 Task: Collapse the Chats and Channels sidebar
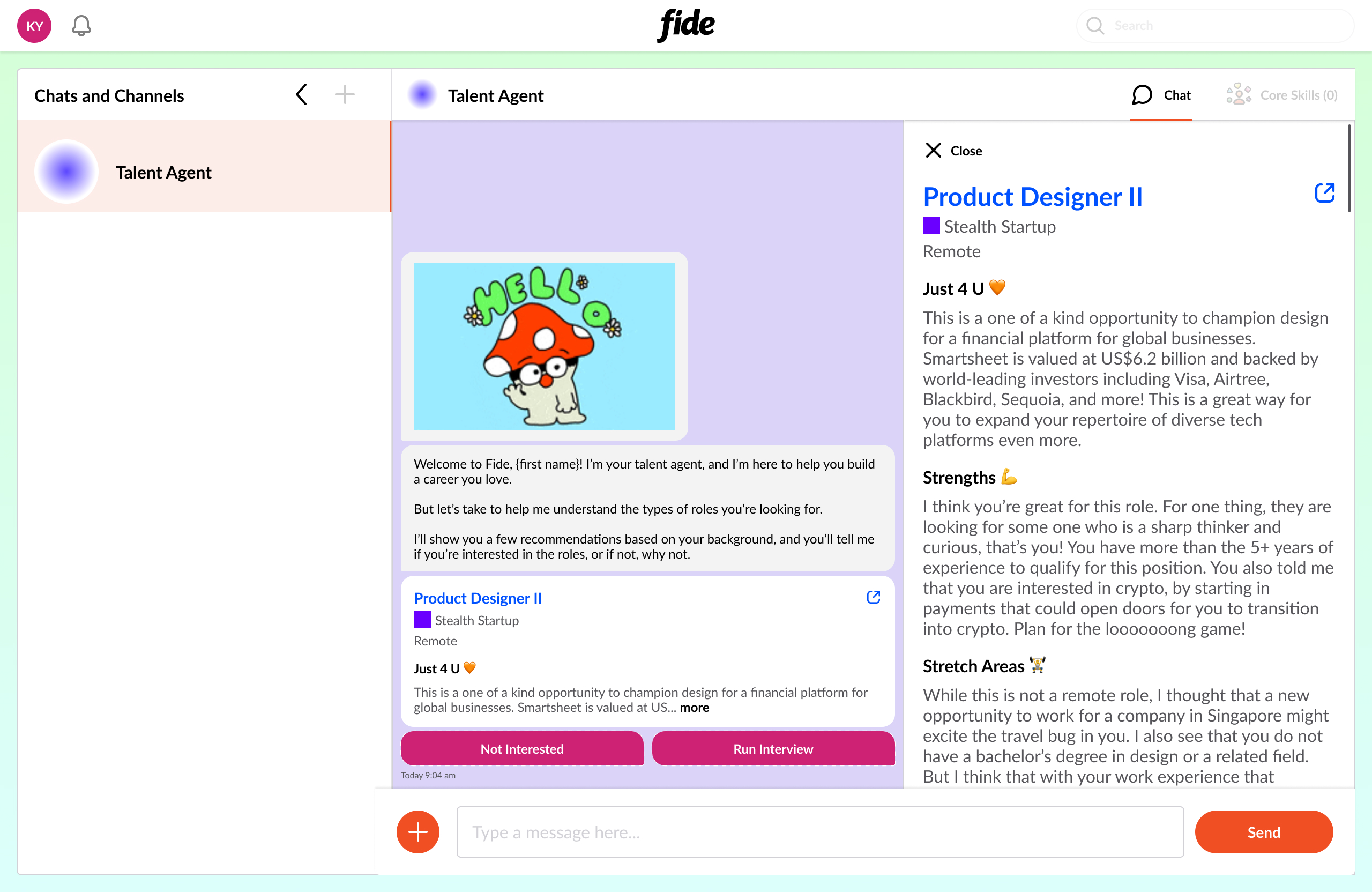[x=301, y=94]
